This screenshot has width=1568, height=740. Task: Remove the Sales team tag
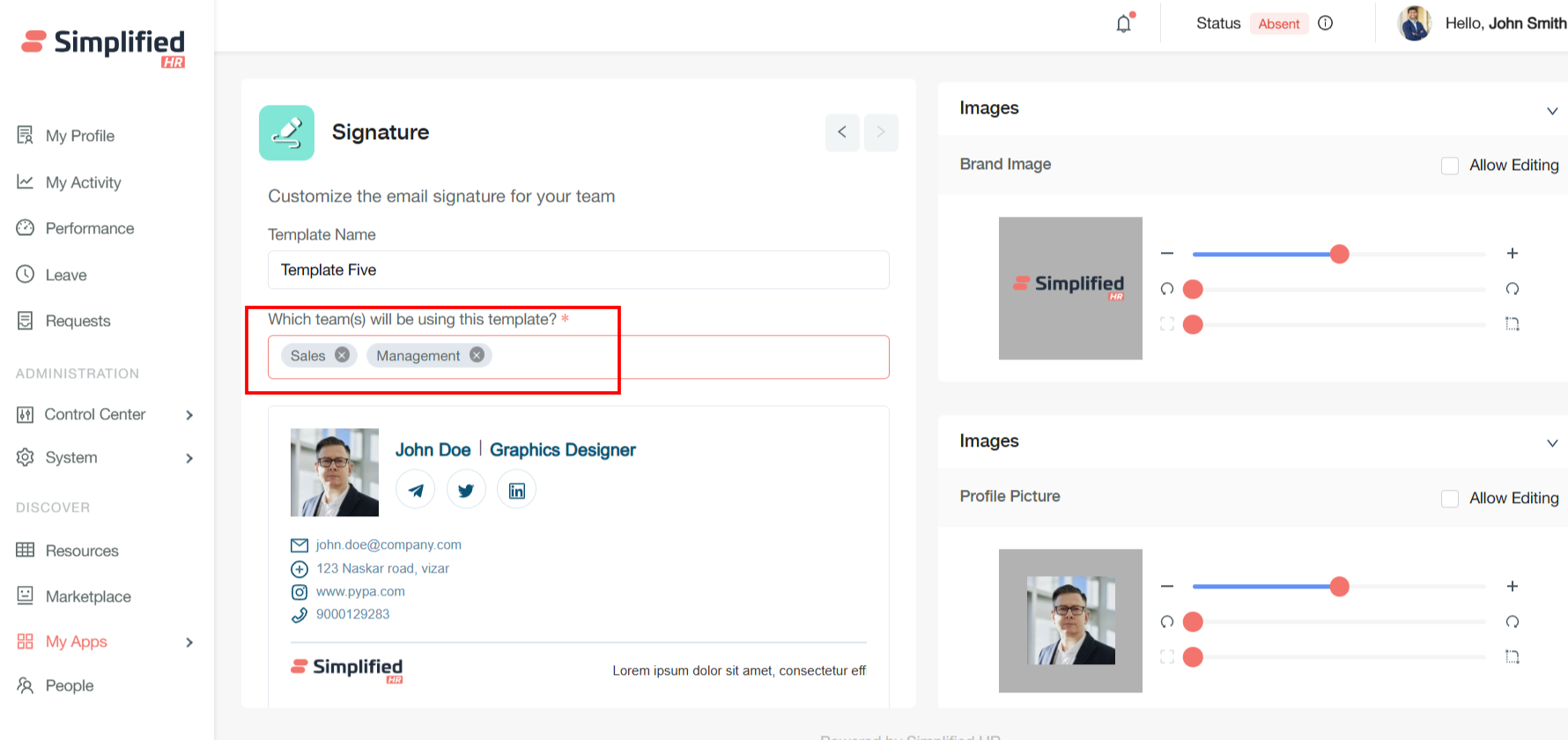point(342,355)
